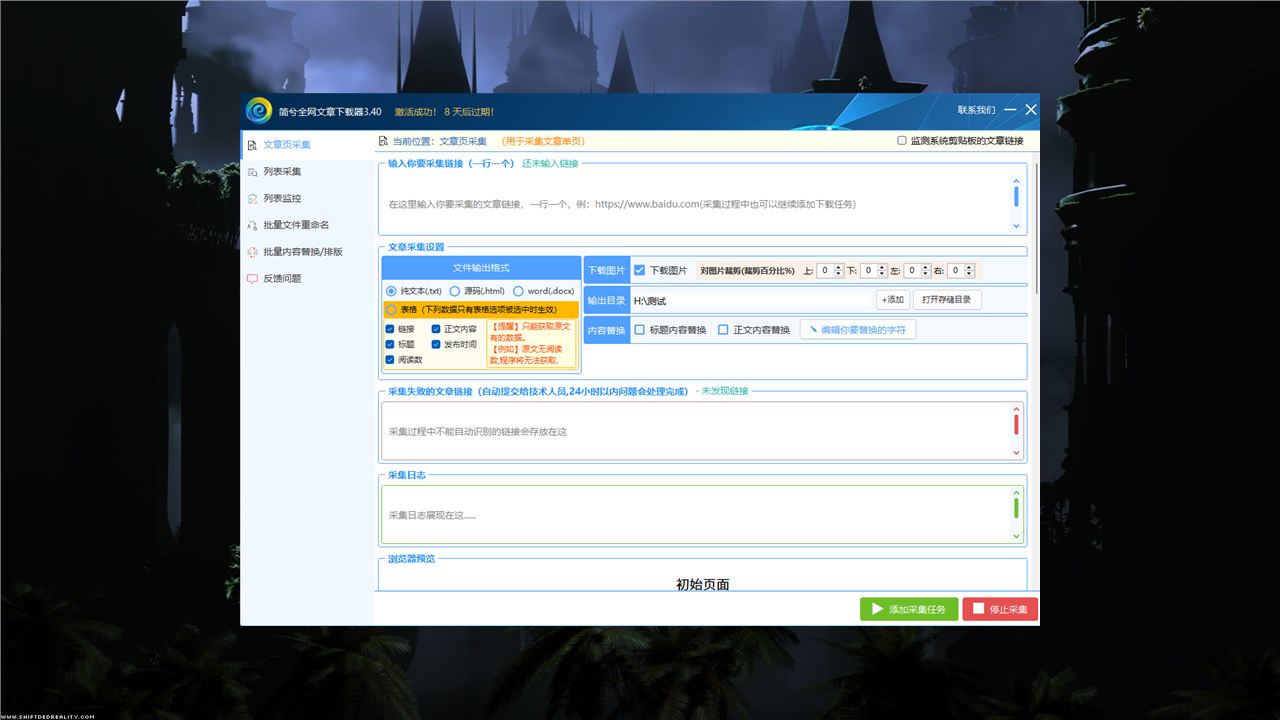Enable 标题内容替换 checkbox
Image resolution: width=1280 pixels, height=720 pixels.
[x=640, y=330]
